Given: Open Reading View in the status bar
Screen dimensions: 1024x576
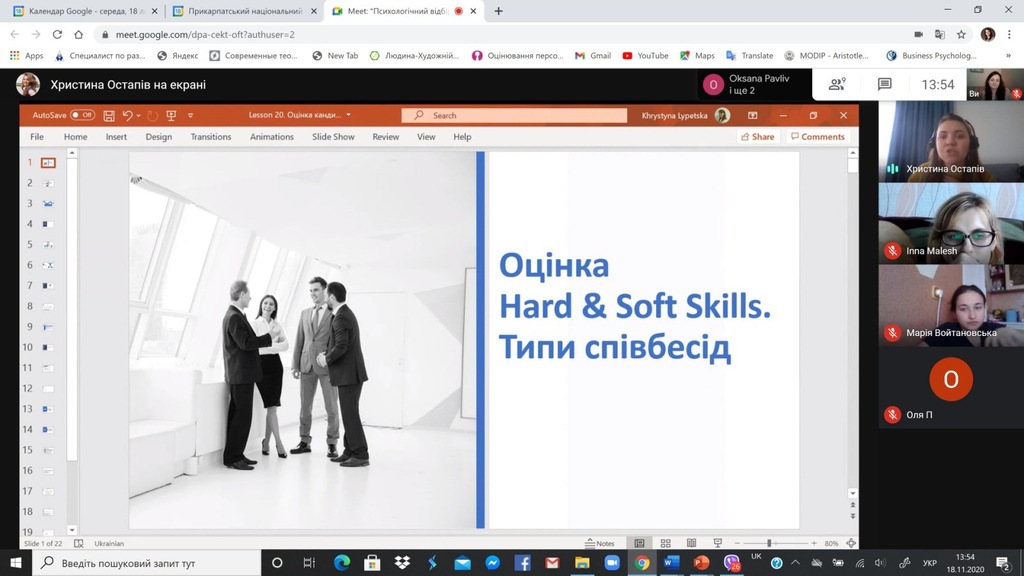Looking at the screenshot, I should click(x=688, y=543).
